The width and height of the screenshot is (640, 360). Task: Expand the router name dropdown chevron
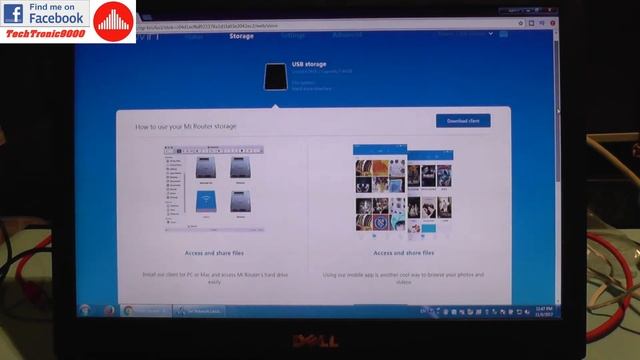pos(491,34)
